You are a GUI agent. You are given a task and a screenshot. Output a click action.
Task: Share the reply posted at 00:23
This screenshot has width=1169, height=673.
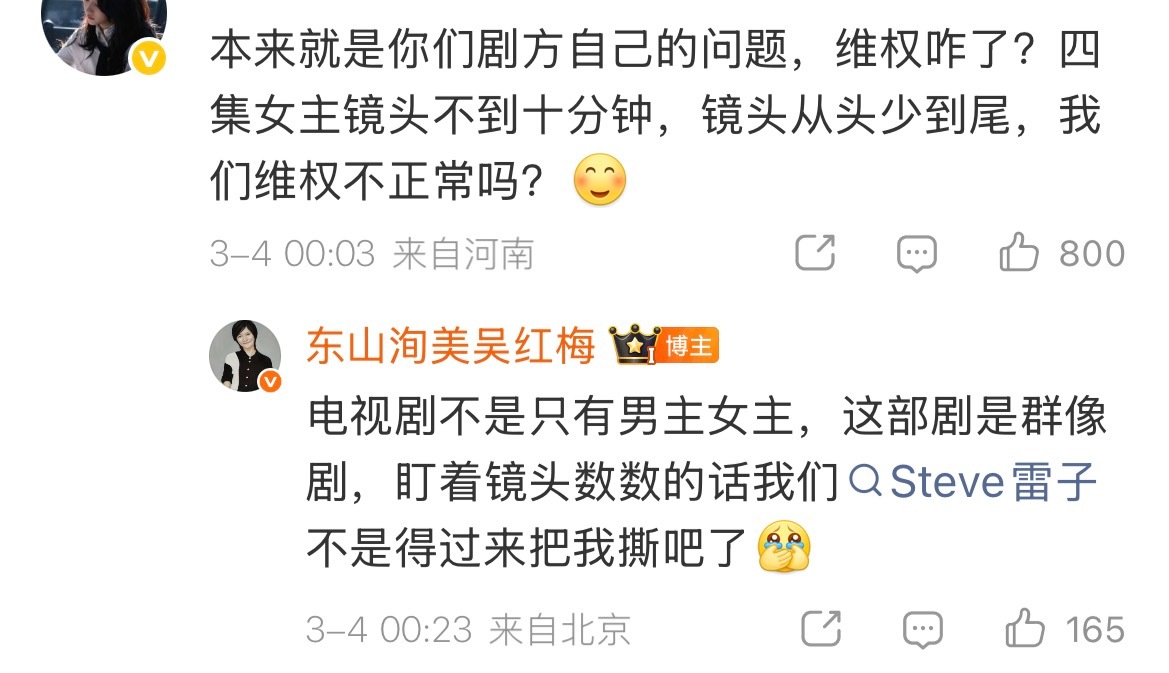821,628
